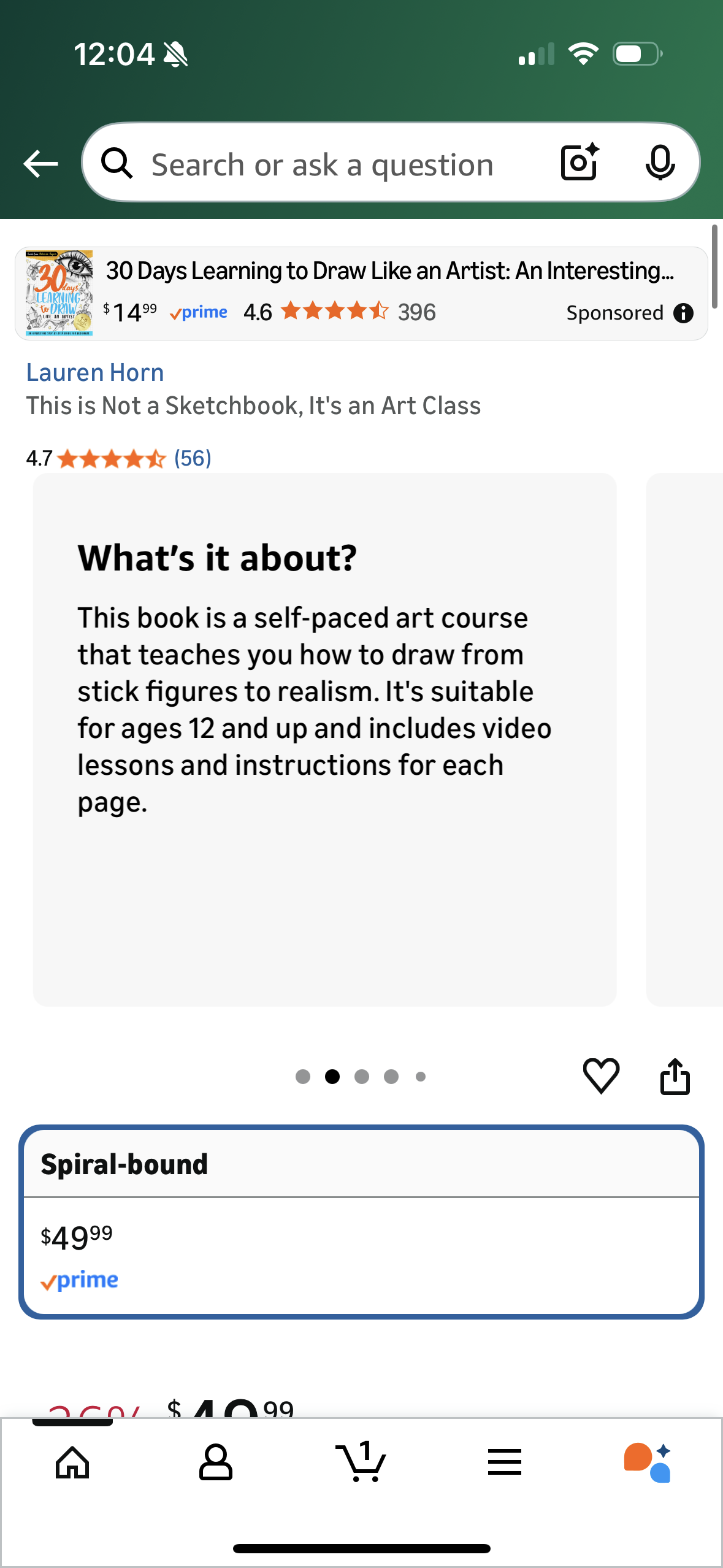723x1568 pixels.
Task: Open shopping cart
Action: (x=361, y=1462)
